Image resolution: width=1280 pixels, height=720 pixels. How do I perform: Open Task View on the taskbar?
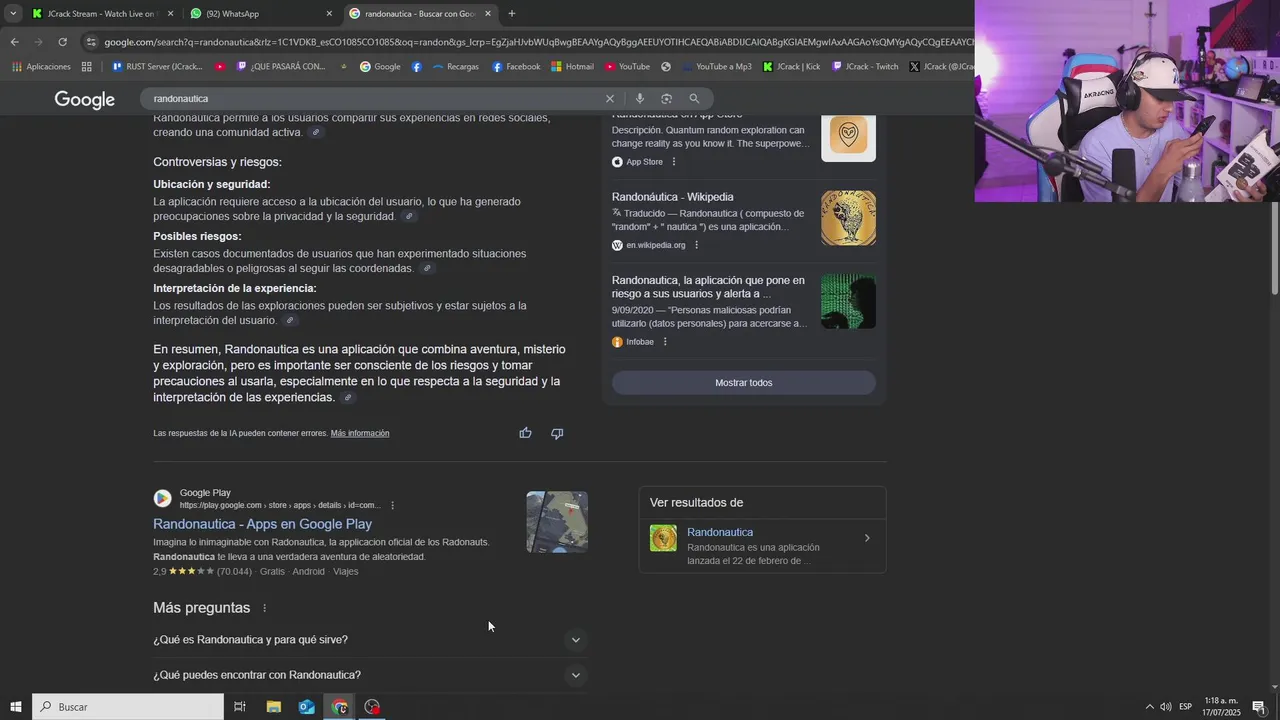click(x=240, y=707)
